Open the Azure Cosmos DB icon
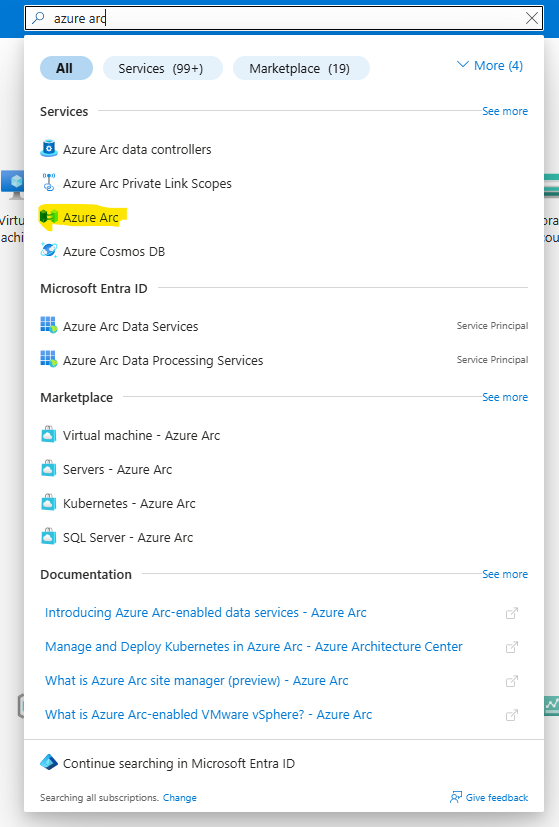559x827 pixels. coord(49,251)
